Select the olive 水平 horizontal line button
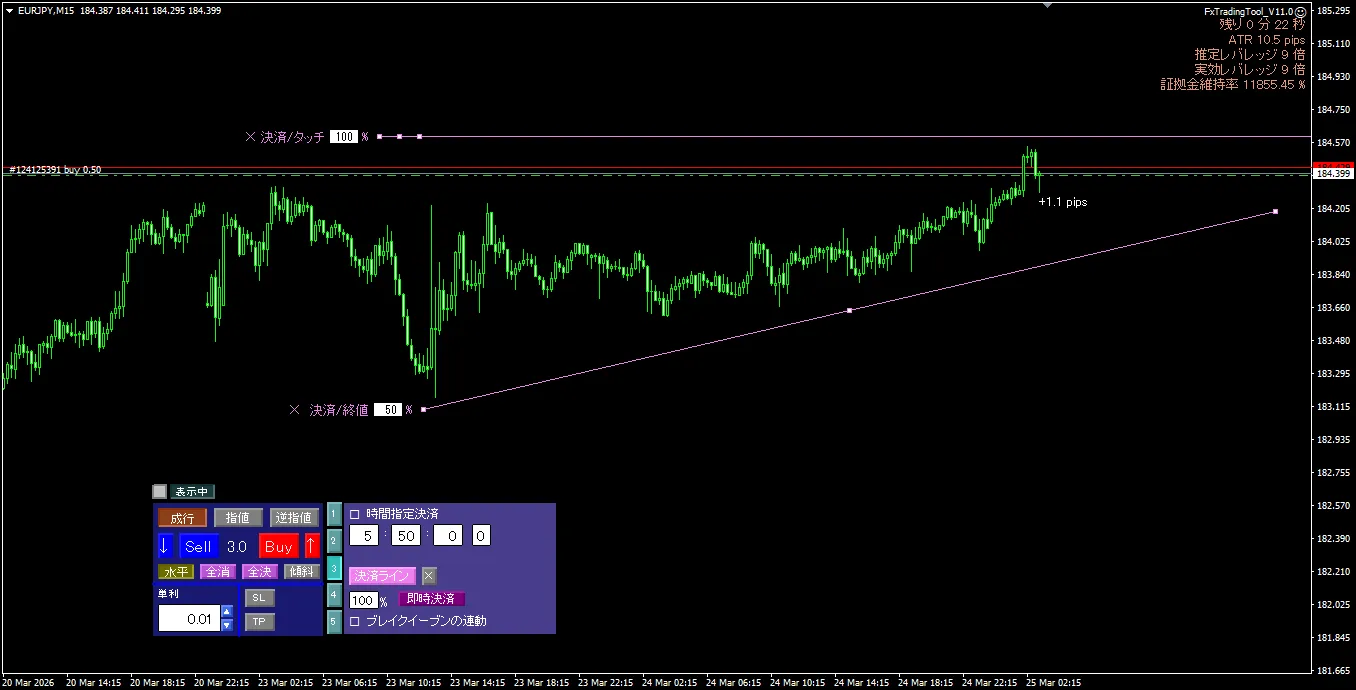 (x=176, y=572)
